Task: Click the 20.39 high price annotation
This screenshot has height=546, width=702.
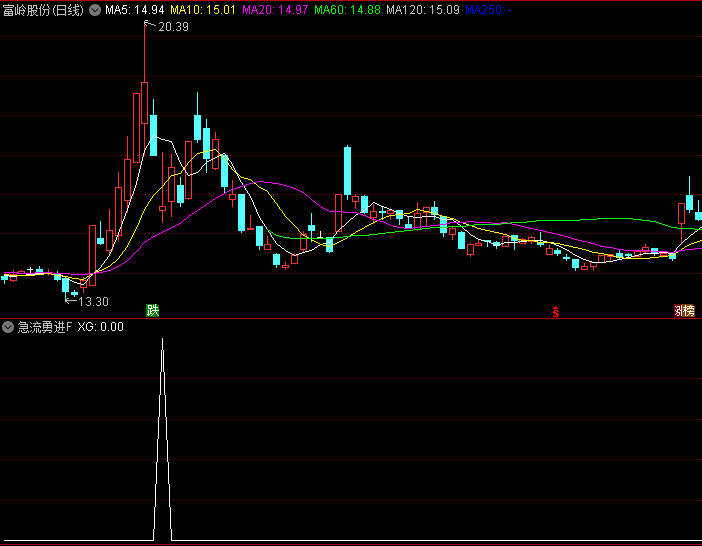Action: point(173,27)
